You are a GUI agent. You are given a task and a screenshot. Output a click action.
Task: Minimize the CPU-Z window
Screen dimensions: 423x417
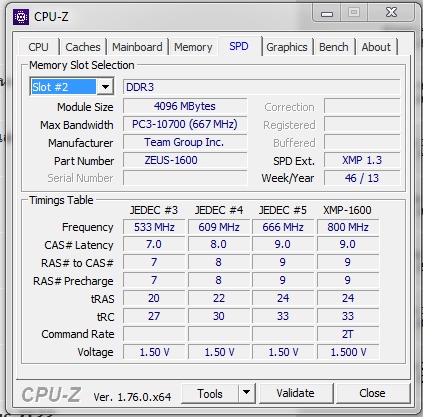(327, 13)
